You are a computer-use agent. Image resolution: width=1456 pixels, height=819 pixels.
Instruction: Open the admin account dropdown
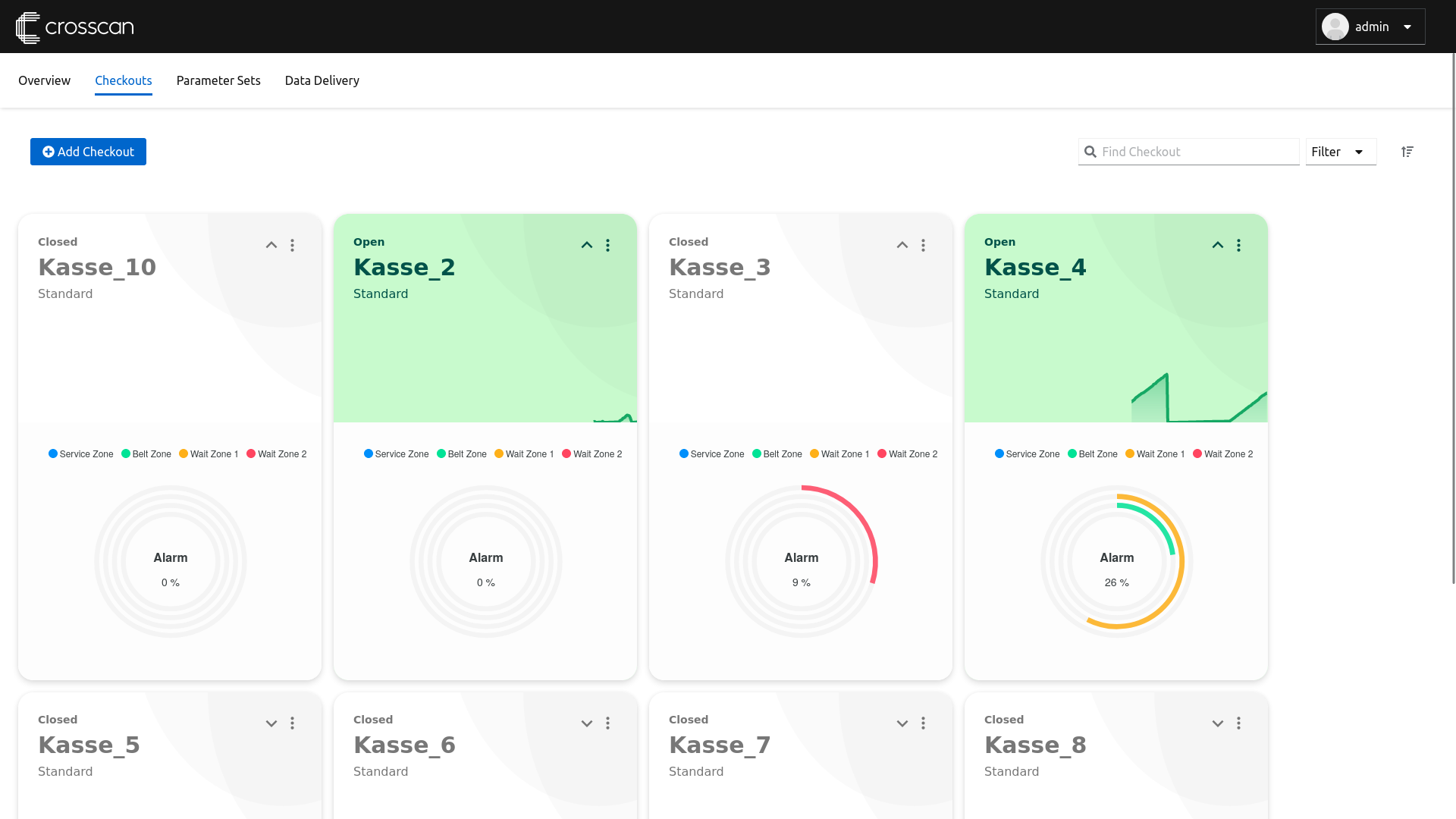pyautogui.click(x=1407, y=27)
